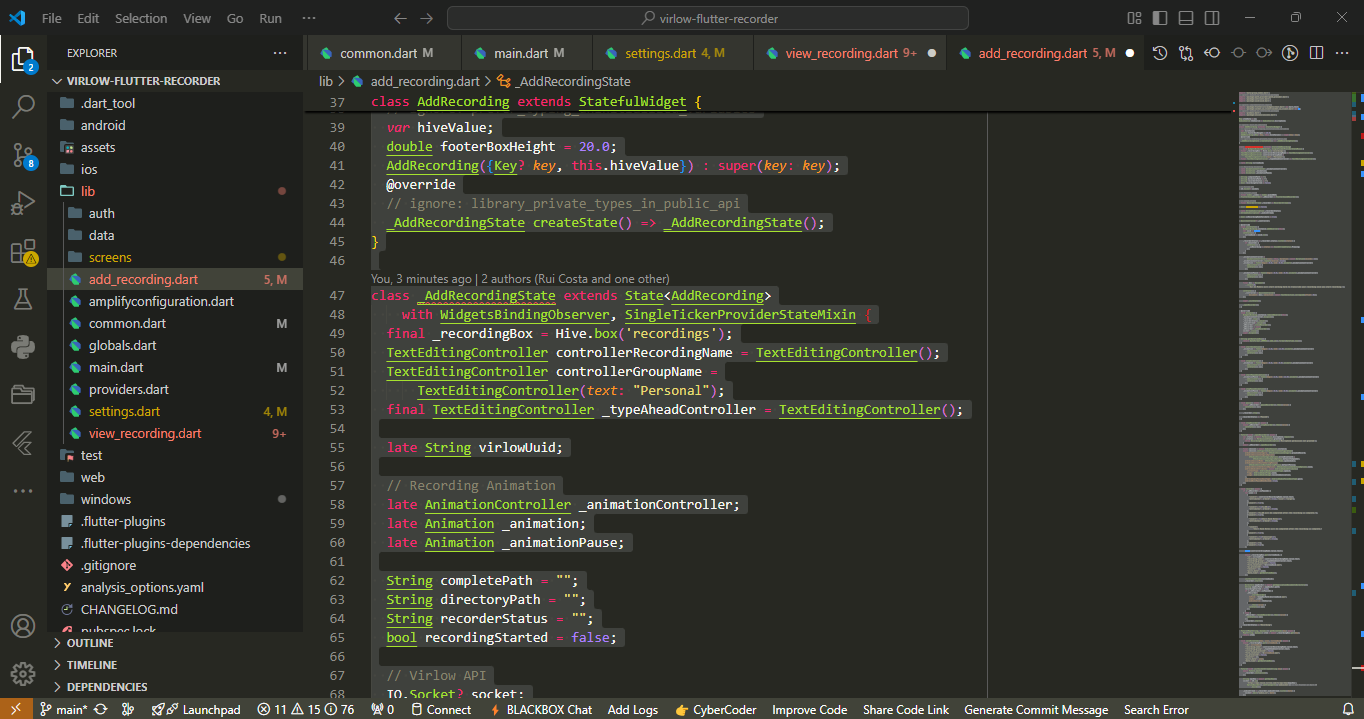
Task: Click Generate Commit Message
Action: (1036, 709)
